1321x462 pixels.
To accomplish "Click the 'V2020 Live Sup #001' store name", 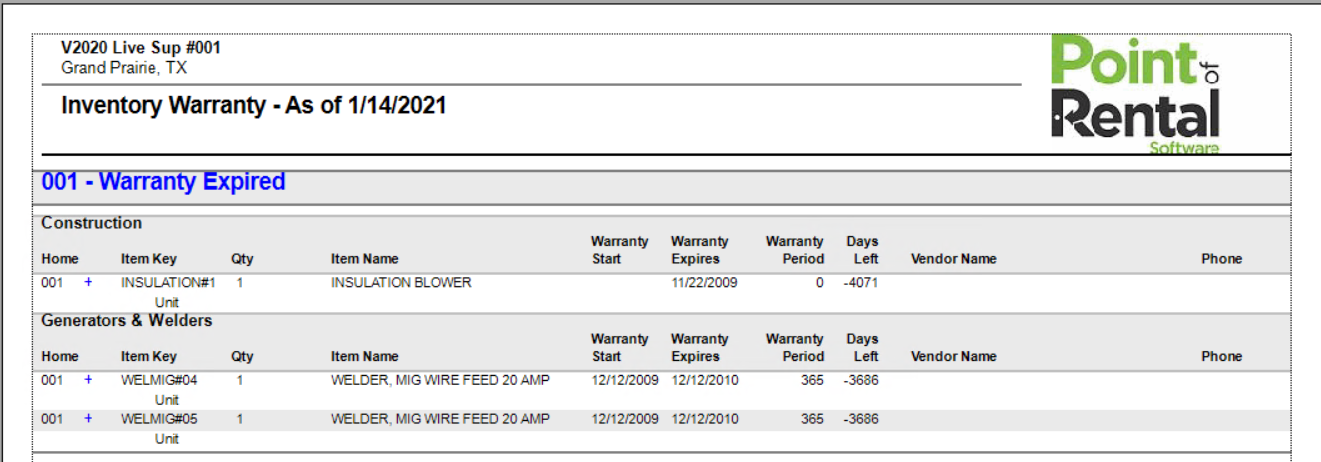I will 141,48.
